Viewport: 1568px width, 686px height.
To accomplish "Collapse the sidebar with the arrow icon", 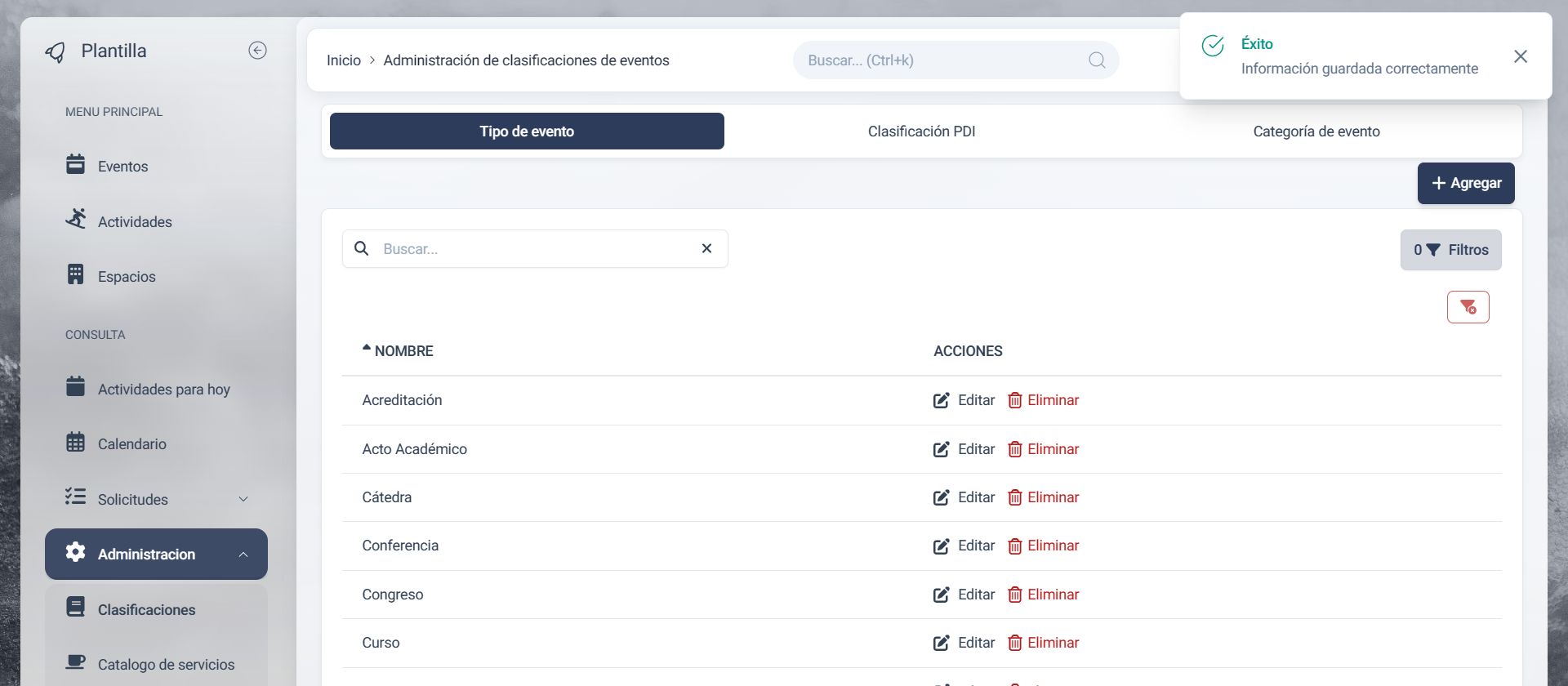I will [257, 51].
